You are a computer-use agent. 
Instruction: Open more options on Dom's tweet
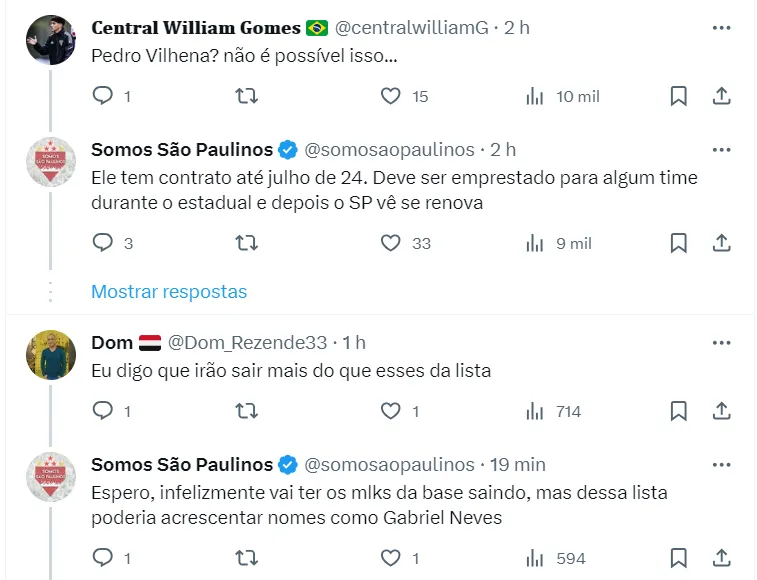721,343
